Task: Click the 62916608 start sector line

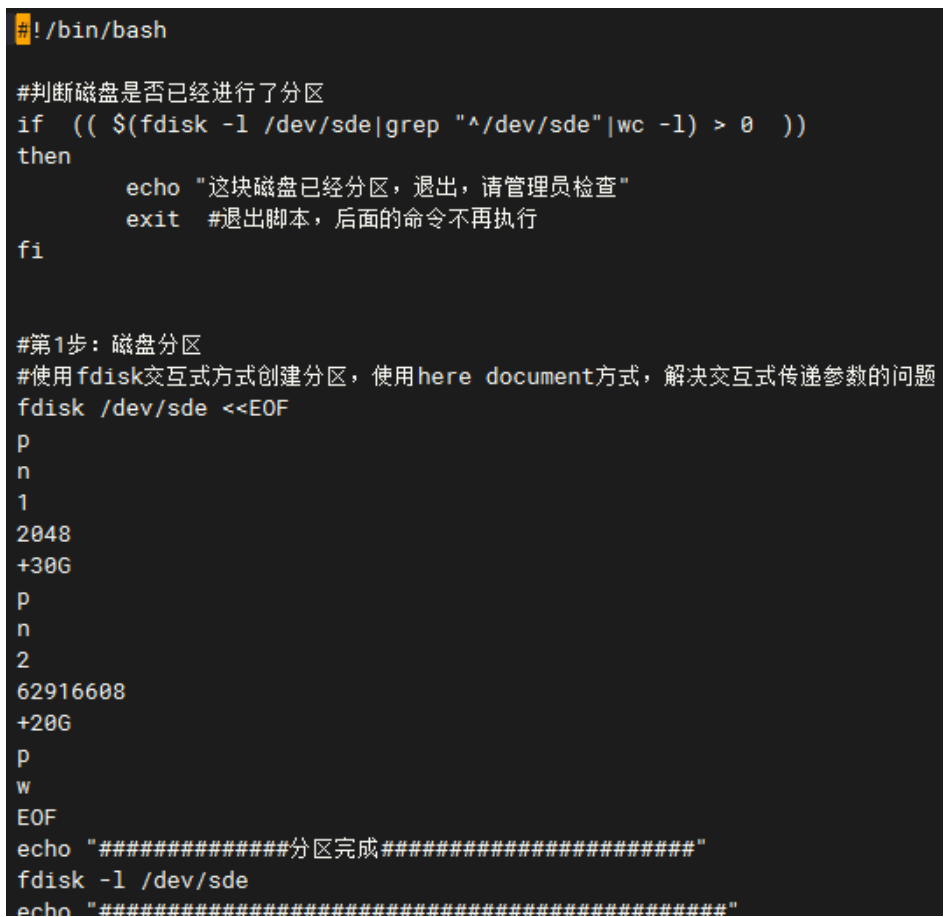Action: 71,691
